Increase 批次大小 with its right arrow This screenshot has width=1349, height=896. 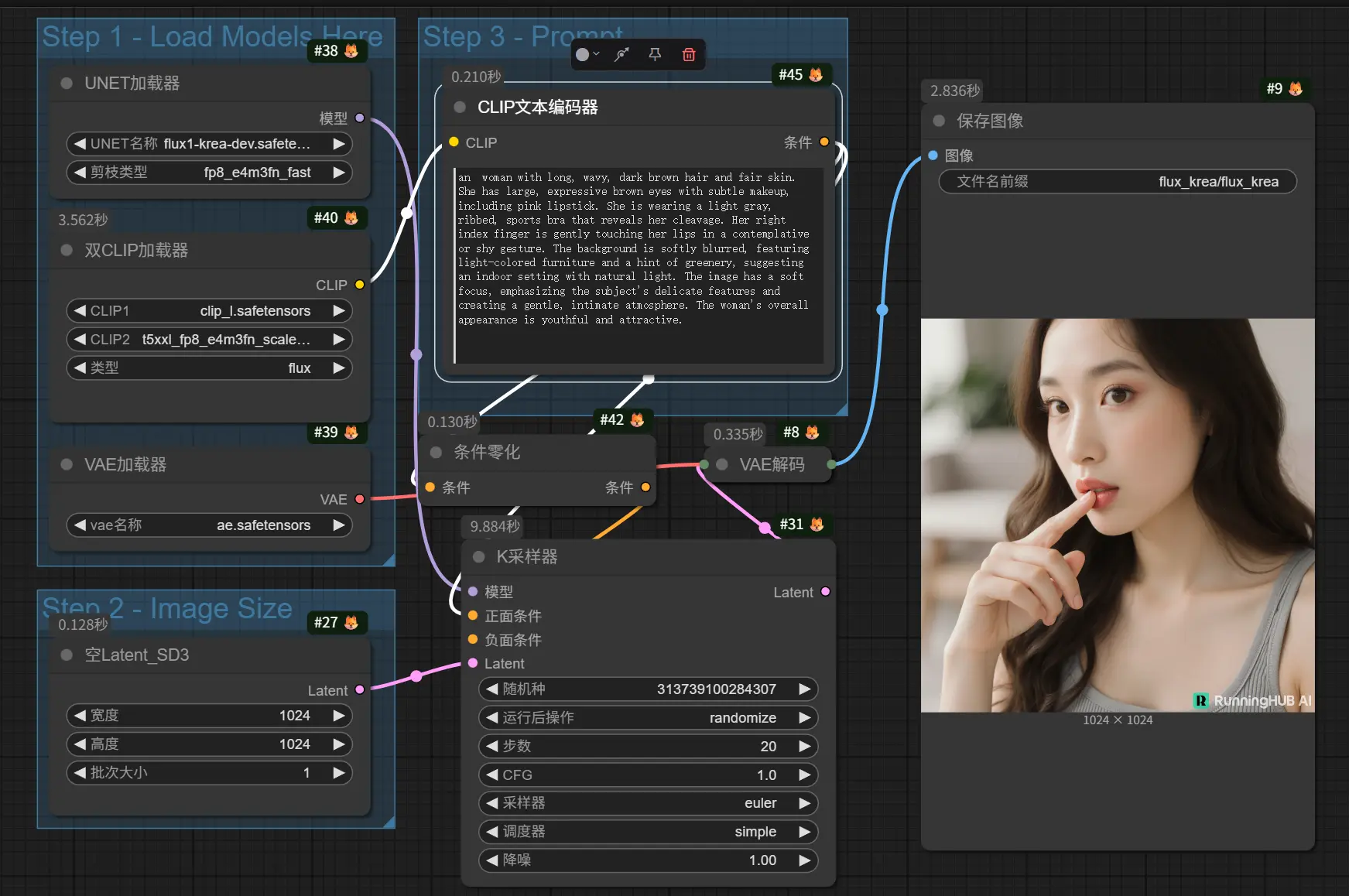(x=339, y=772)
